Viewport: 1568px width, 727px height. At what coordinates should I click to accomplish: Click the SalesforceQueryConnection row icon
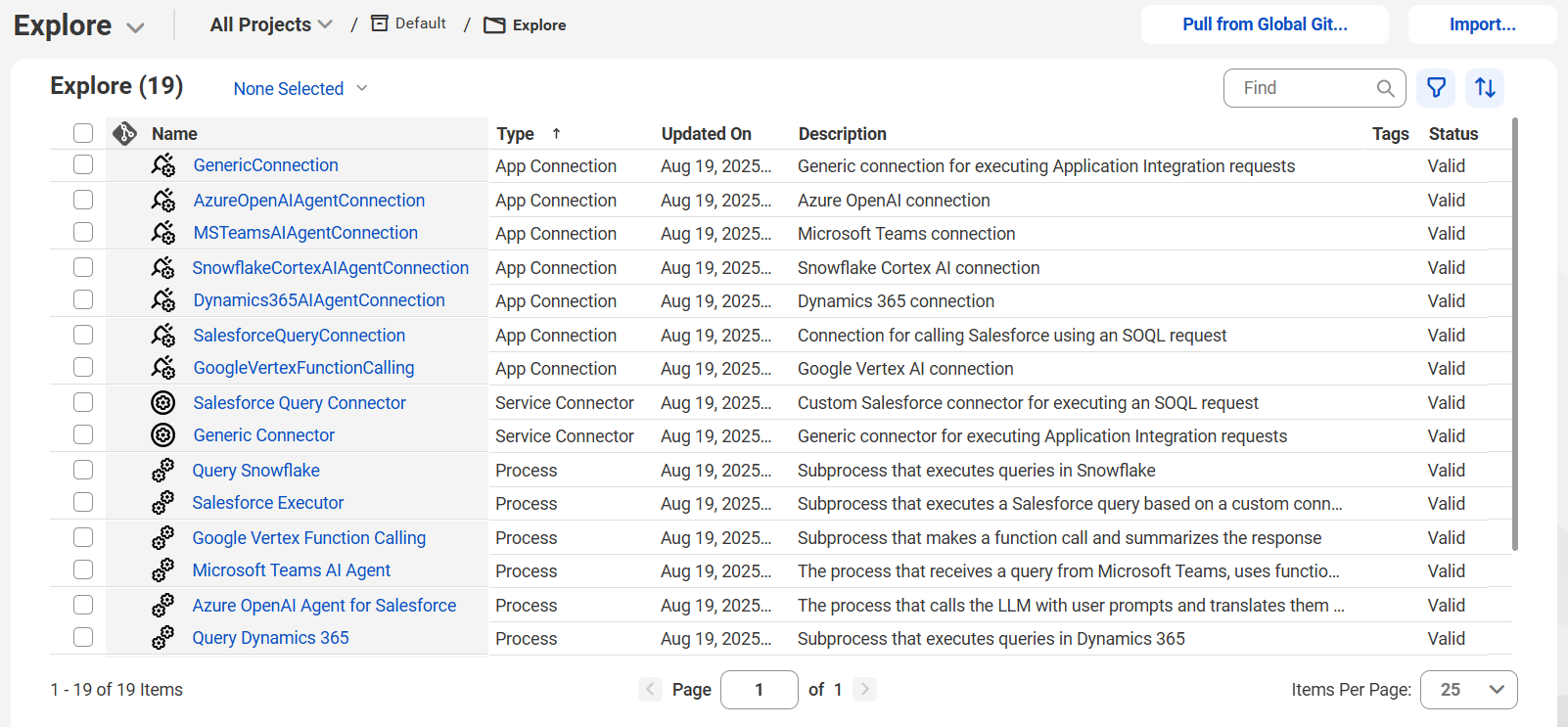tap(163, 336)
